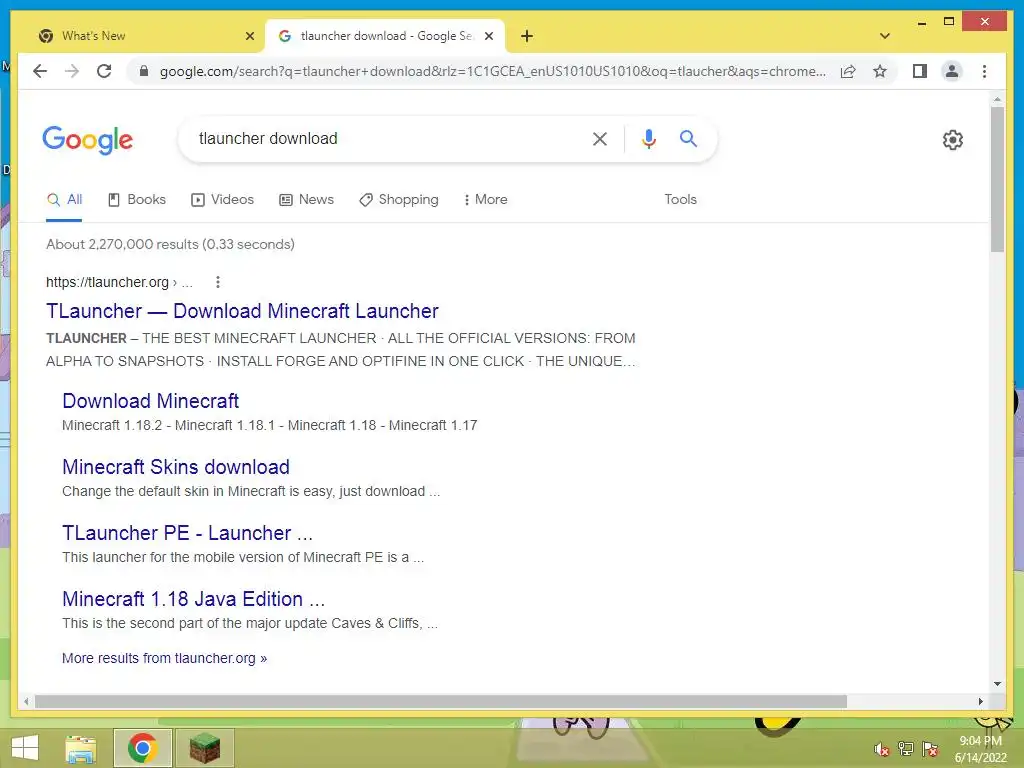This screenshot has width=1024, height=768.
Task: Open TLauncher — Download Minecraft Launcher result
Action: 242,311
